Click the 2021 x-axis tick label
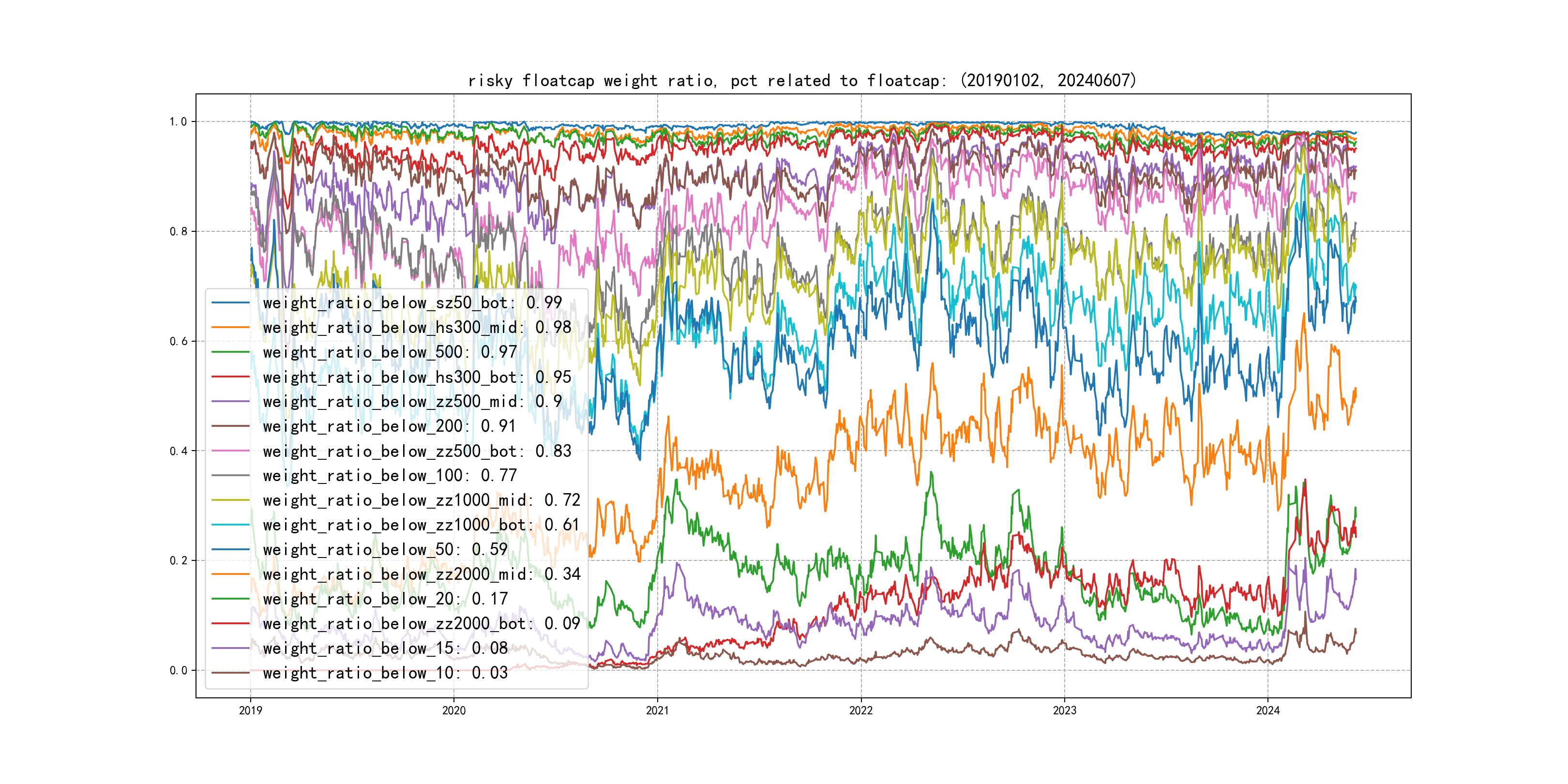This screenshot has width=1568, height=784. pos(657,710)
